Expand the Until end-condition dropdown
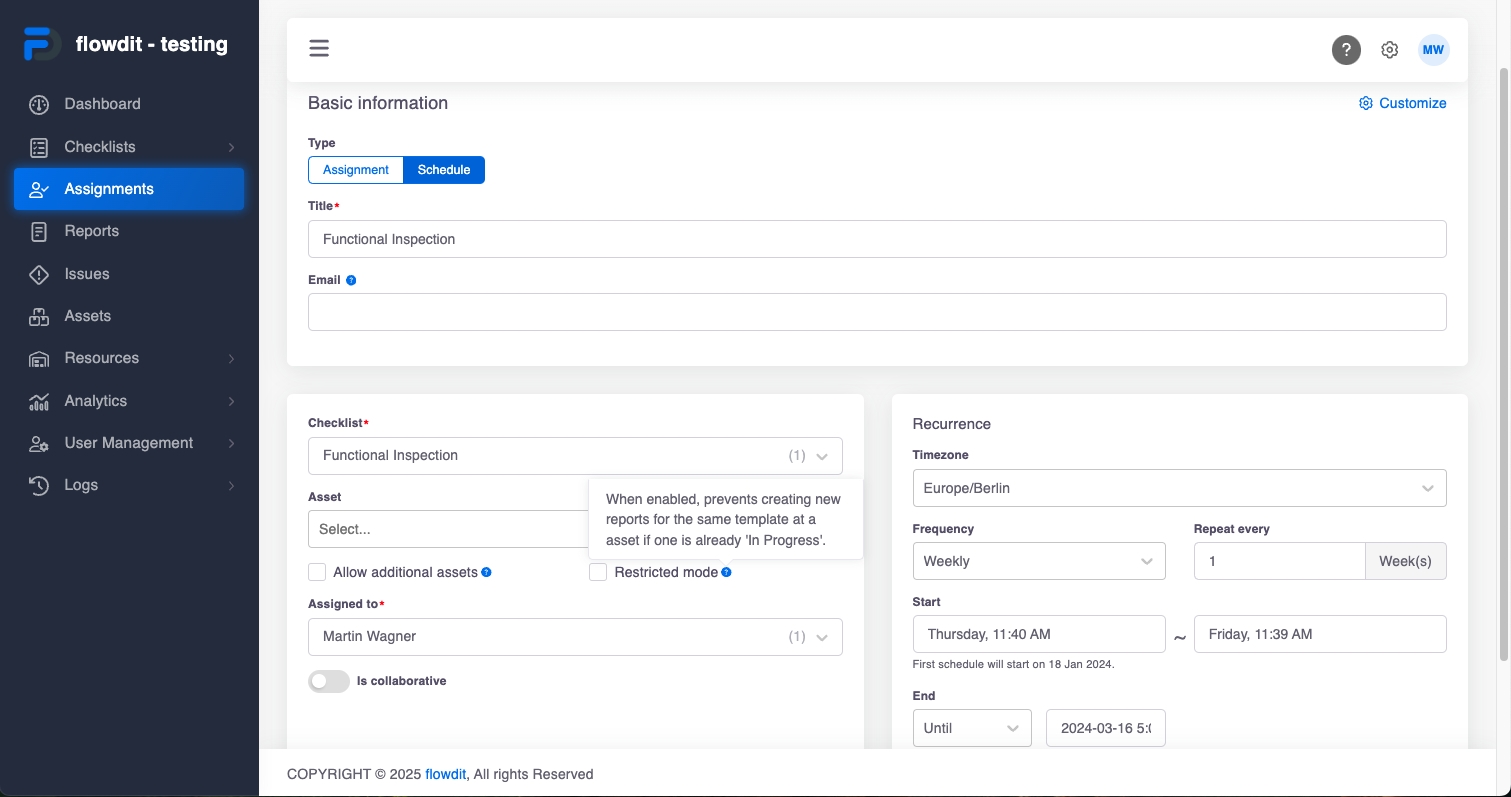 pyautogui.click(x=971, y=728)
